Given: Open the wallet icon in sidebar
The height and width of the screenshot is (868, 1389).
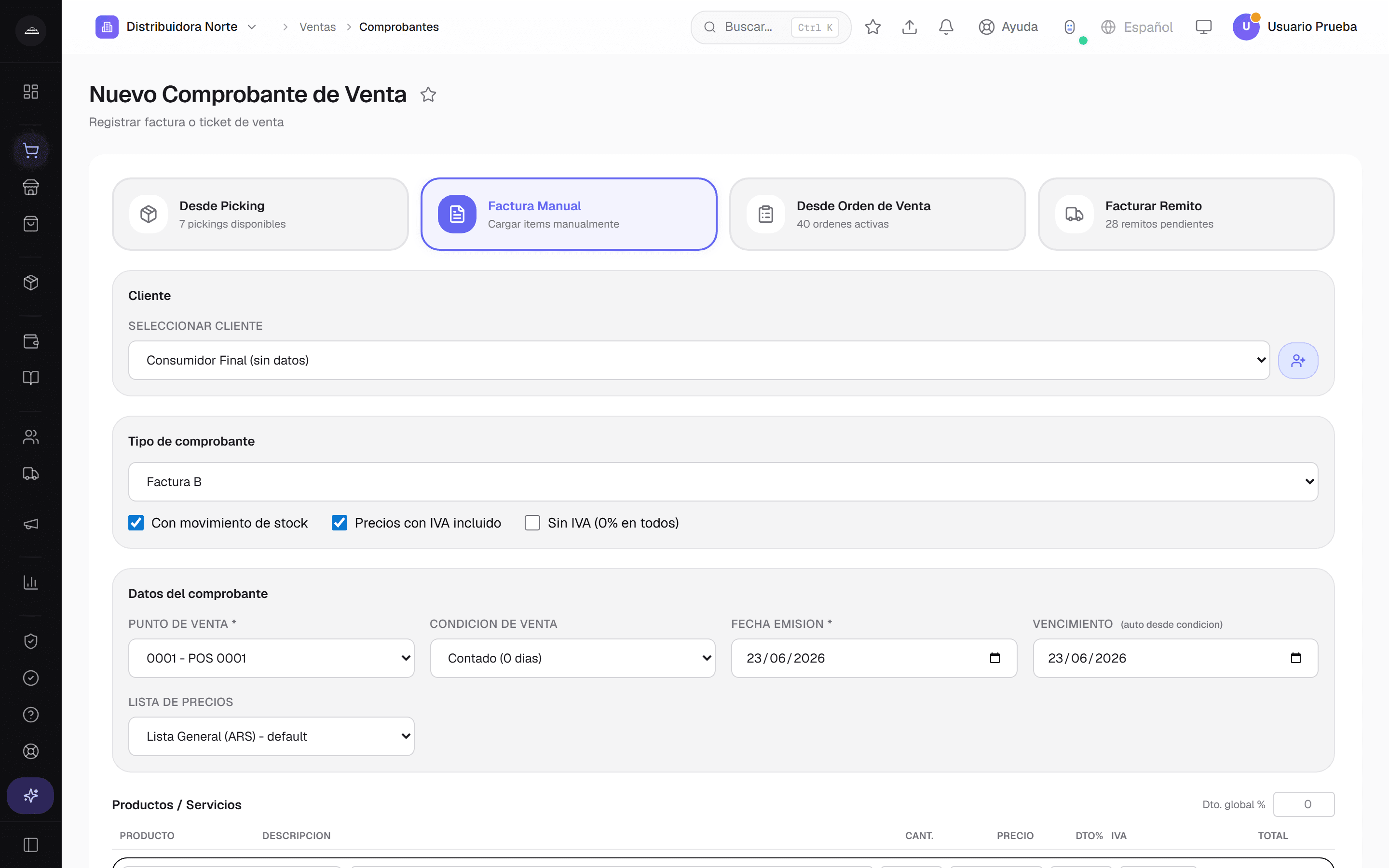Looking at the screenshot, I should click(30, 341).
